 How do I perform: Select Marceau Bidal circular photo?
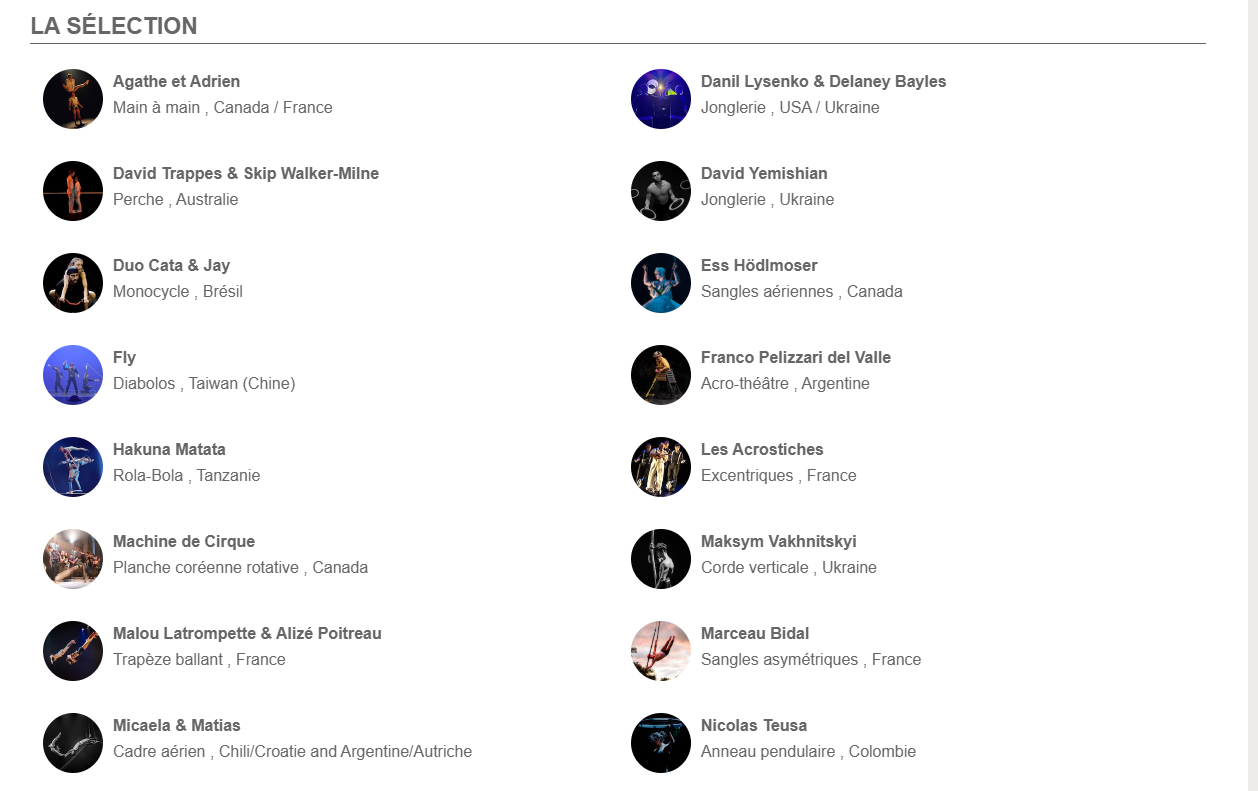pyautogui.click(x=661, y=651)
